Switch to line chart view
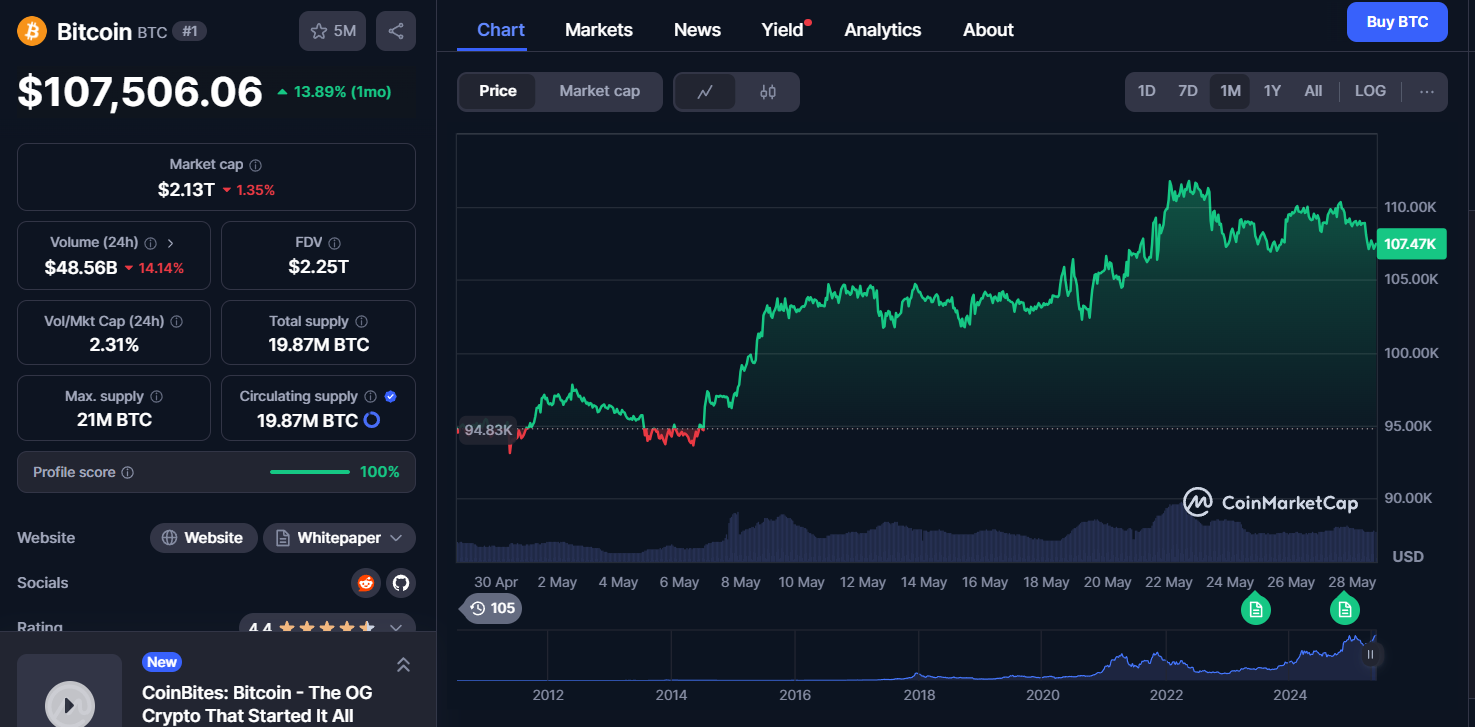 [705, 92]
